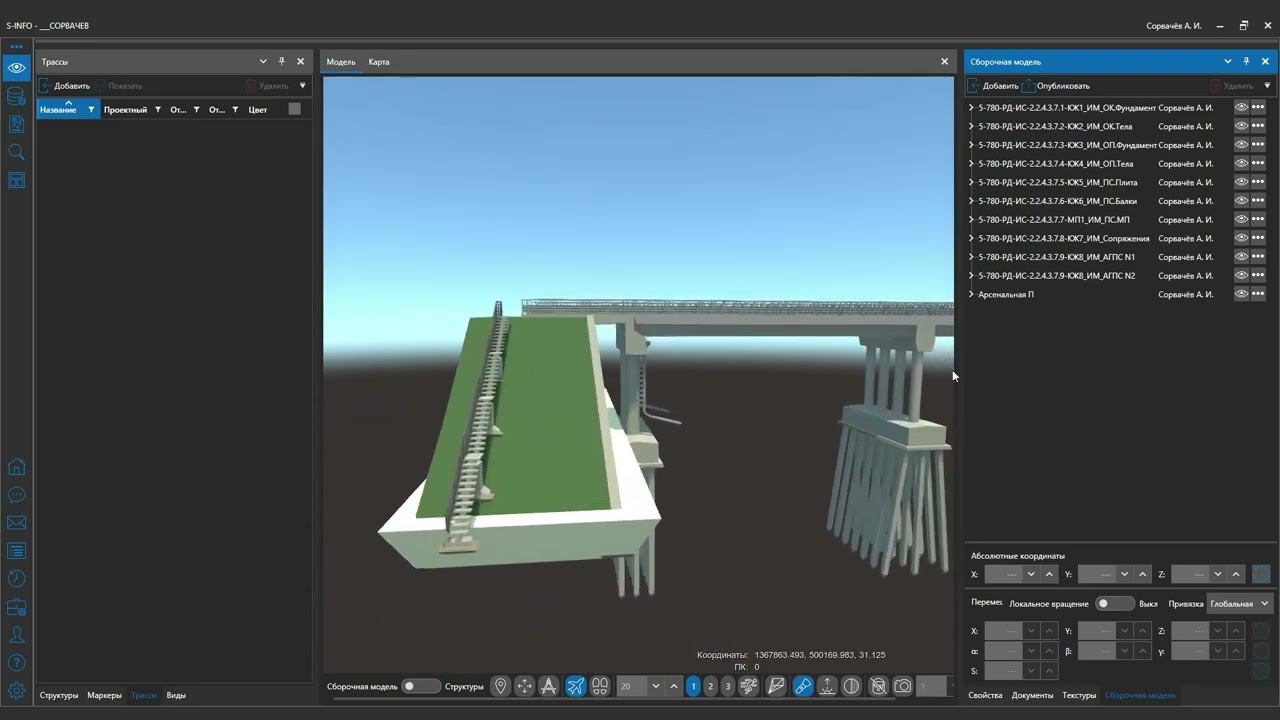The width and height of the screenshot is (1280, 720).
Task: Hide the ЮК2_ИМ_ОК.Тела model with eye icon
Action: 1241,126
